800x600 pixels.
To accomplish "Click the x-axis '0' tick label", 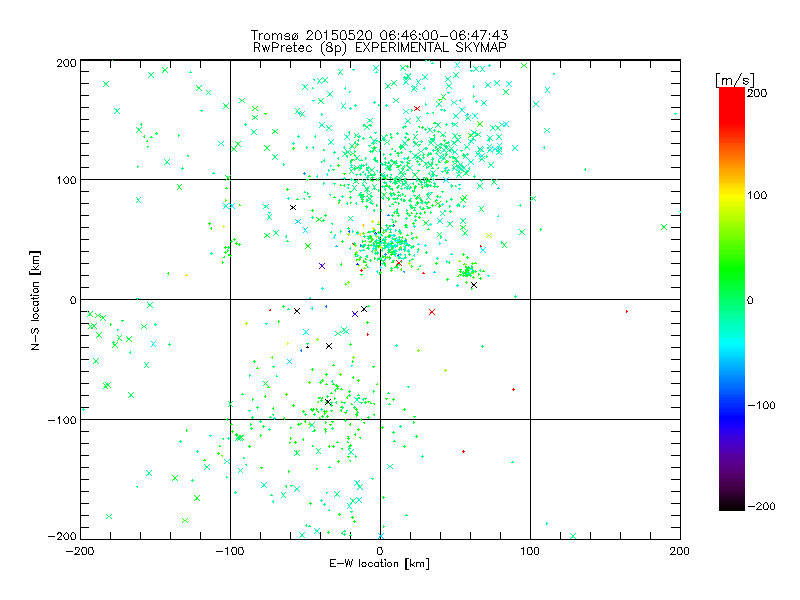I will [380, 552].
